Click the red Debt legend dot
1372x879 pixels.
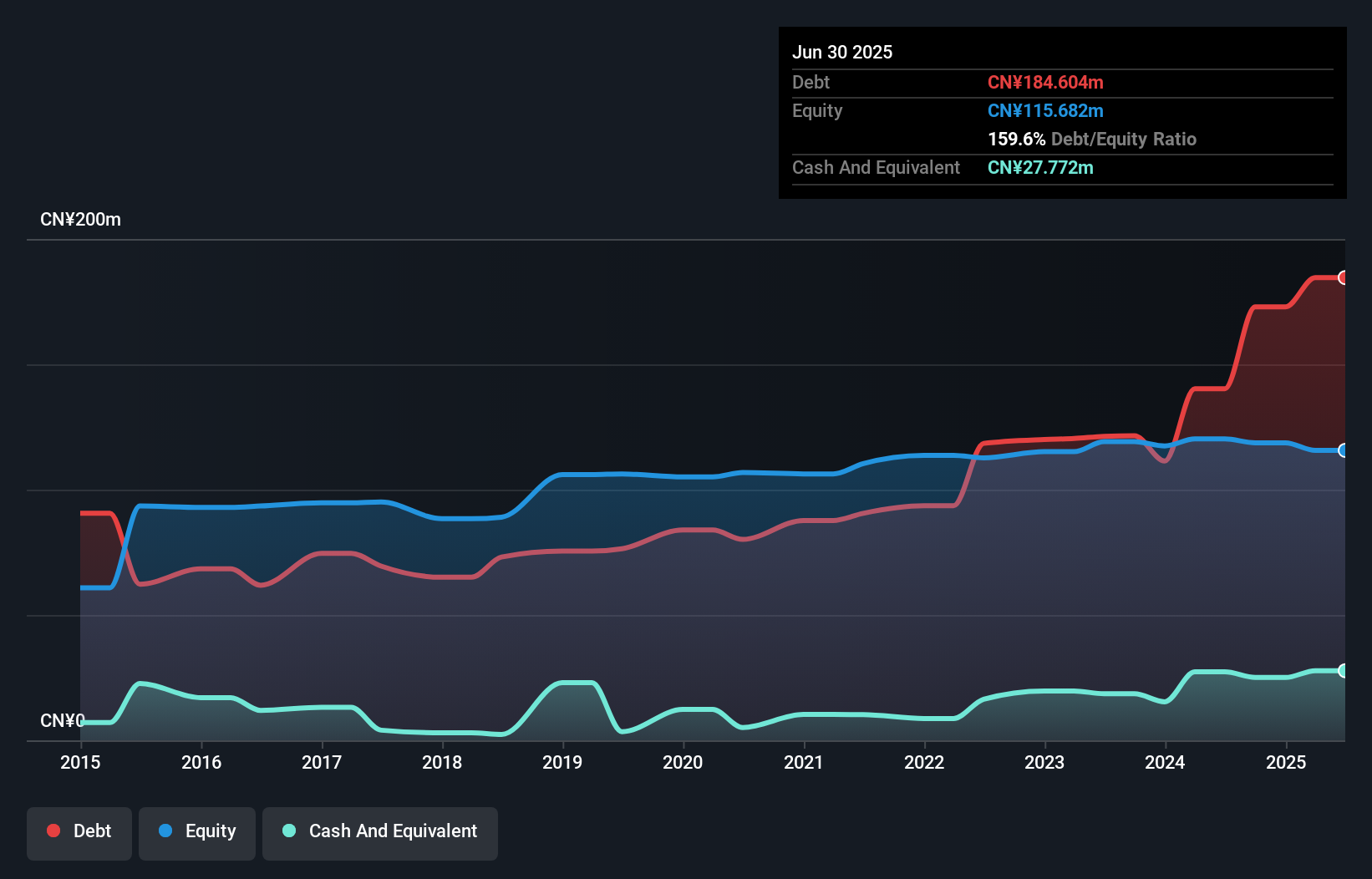[x=53, y=831]
